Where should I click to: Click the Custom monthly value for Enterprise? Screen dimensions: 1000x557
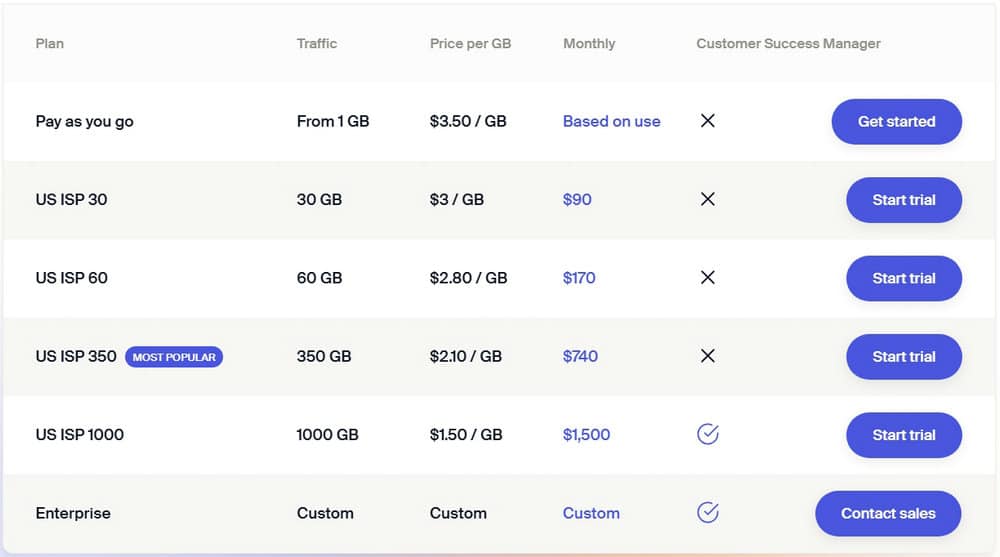click(591, 513)
